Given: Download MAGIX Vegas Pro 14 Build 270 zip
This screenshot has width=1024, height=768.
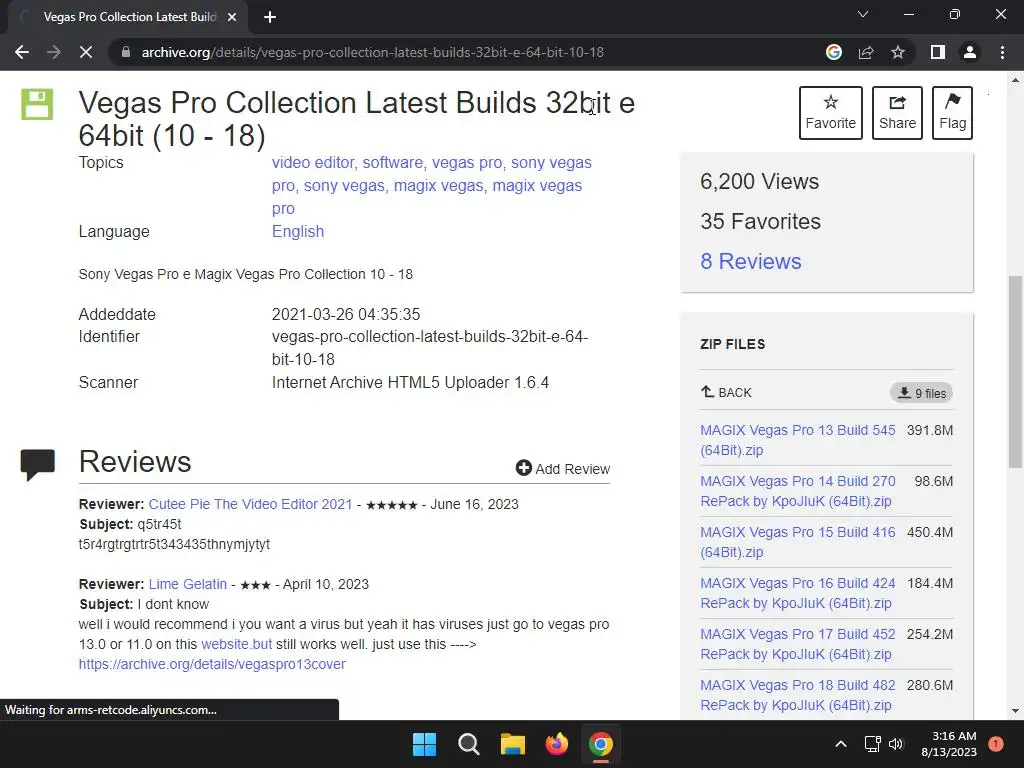Looking at the screenshot, I should [797, 491].
